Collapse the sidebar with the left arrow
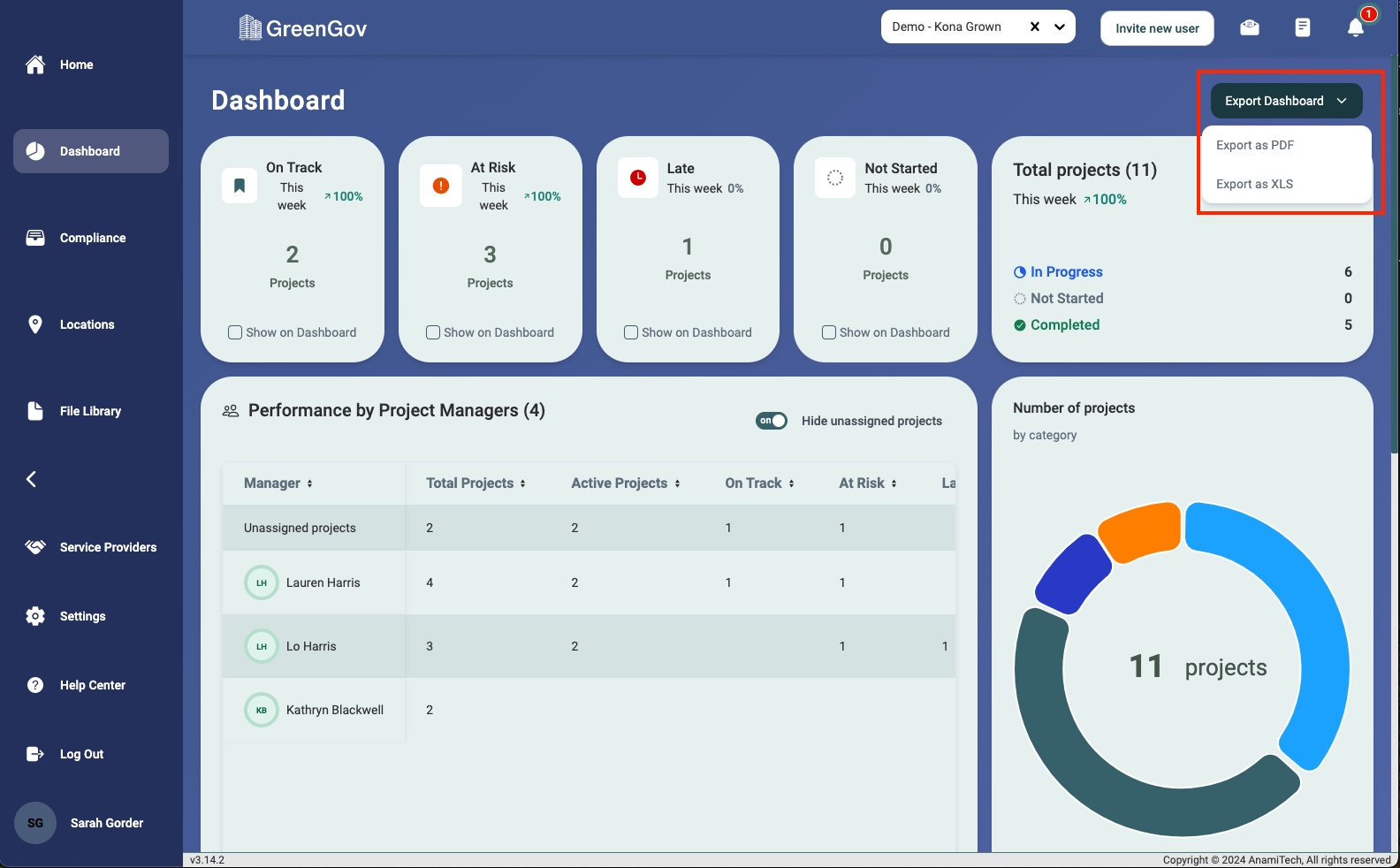Viewport: 1400px width, 868px height. tap(32, 479)
